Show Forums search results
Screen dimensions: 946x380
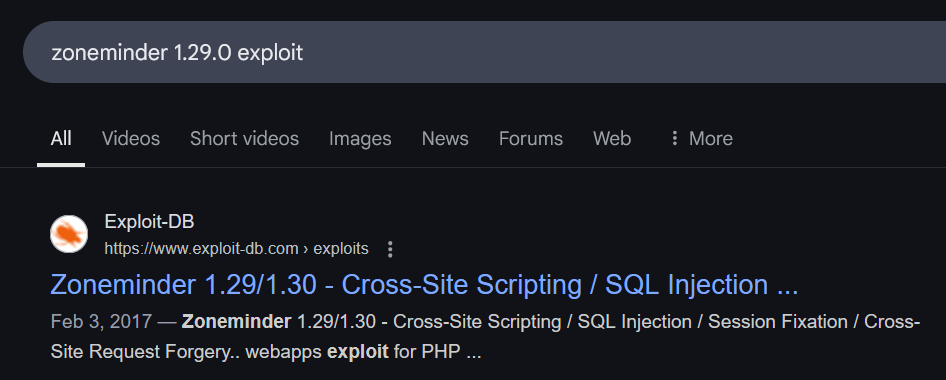point(531,139)
